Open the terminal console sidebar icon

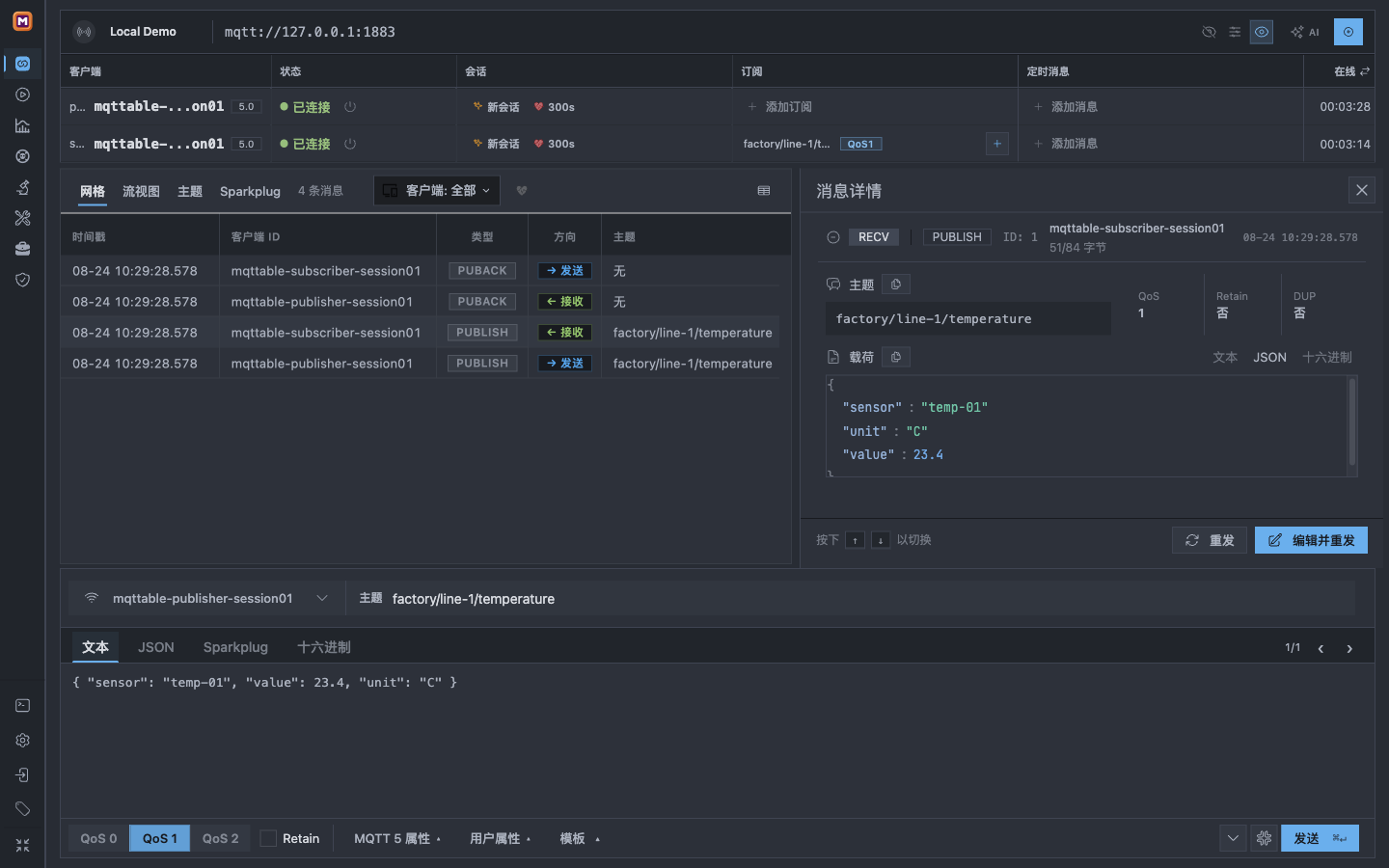[22, 706]
